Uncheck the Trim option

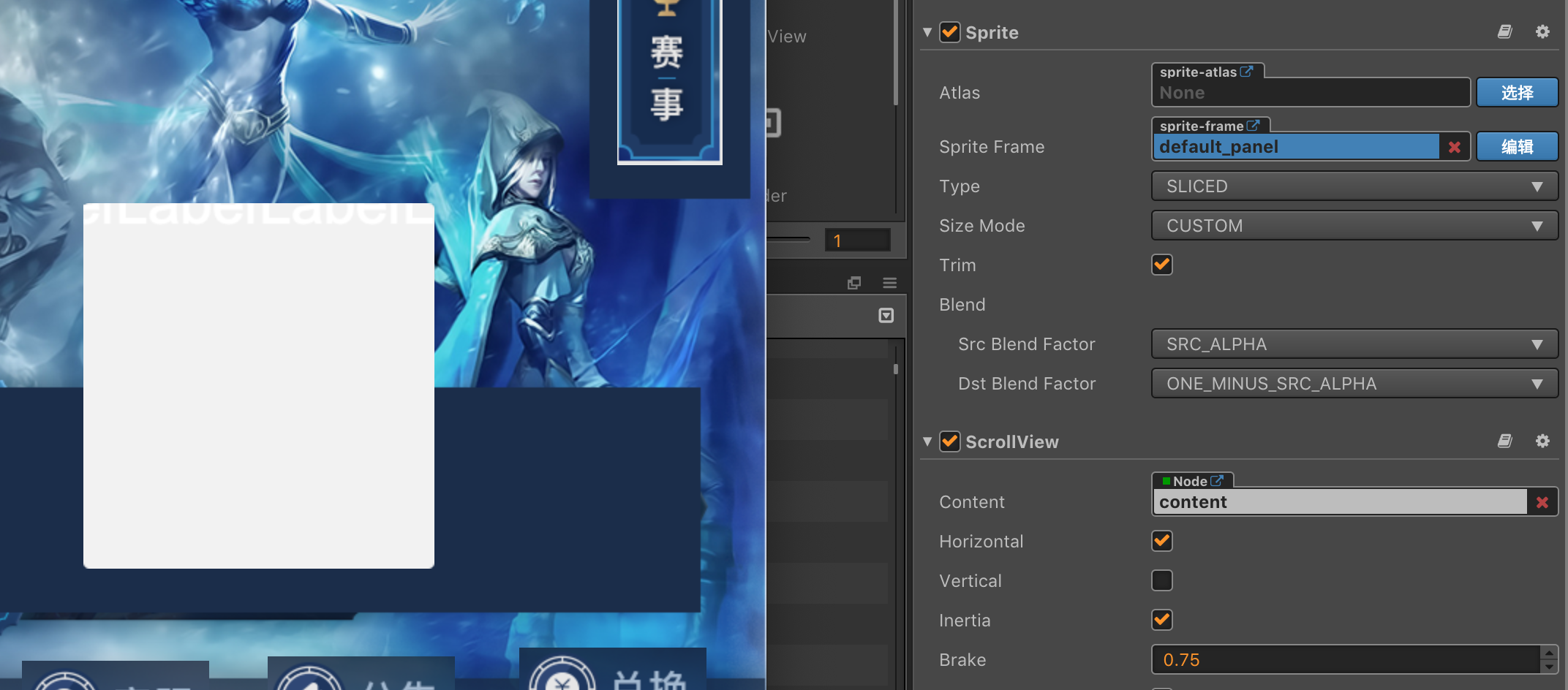coord(1162,265)
